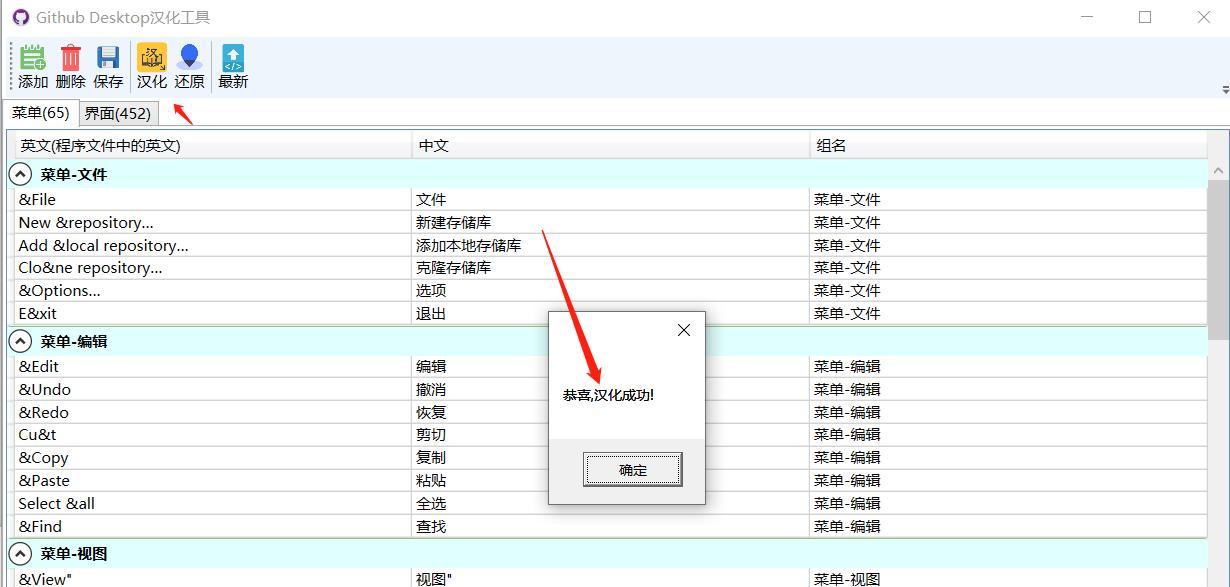
Task: Select the New &repository... row
Action: pos(610,222)
